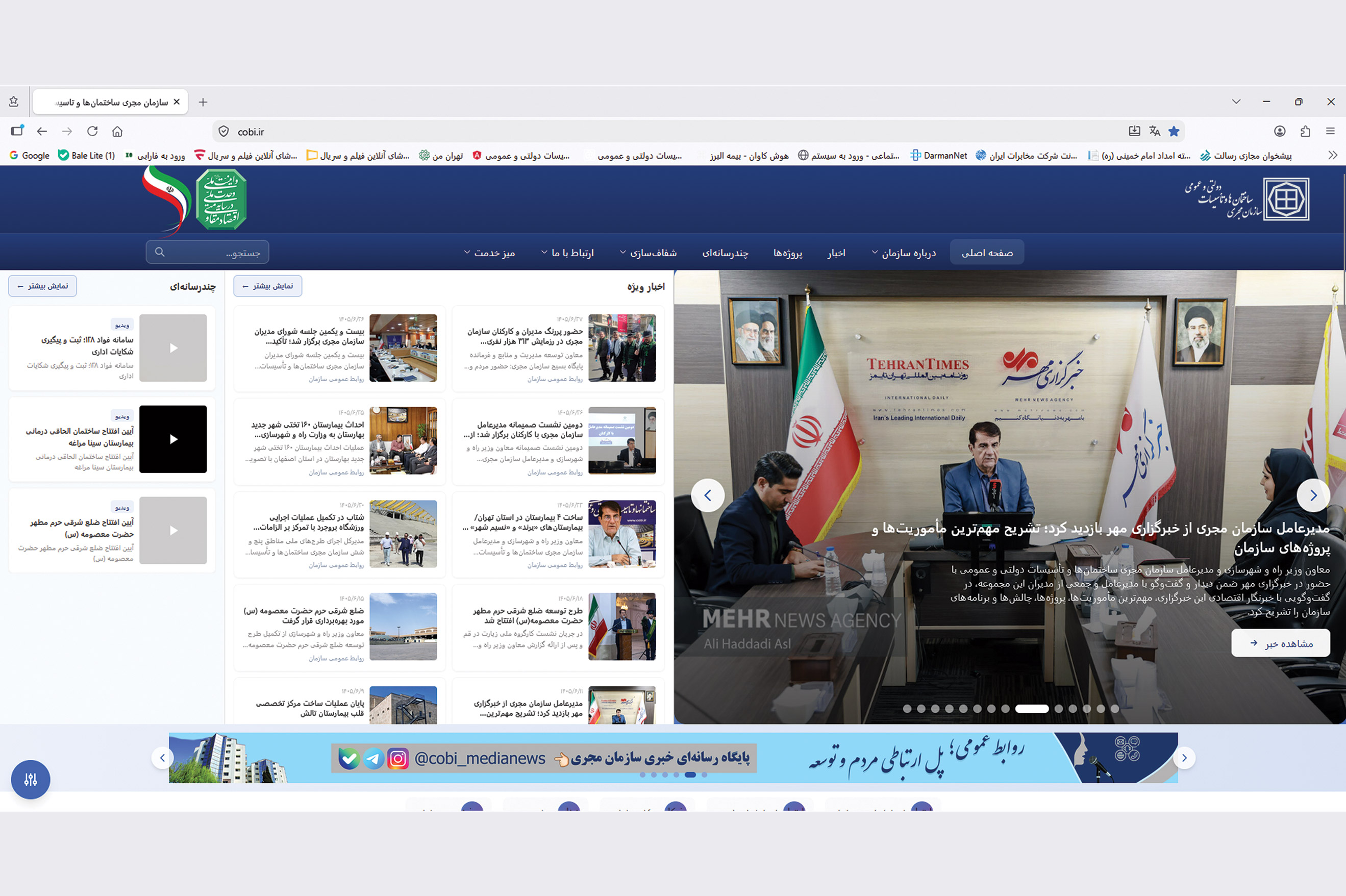Close the سازمان مجری ساختمان‌ها tab
1346x896 pixels.
pos(177,102)
